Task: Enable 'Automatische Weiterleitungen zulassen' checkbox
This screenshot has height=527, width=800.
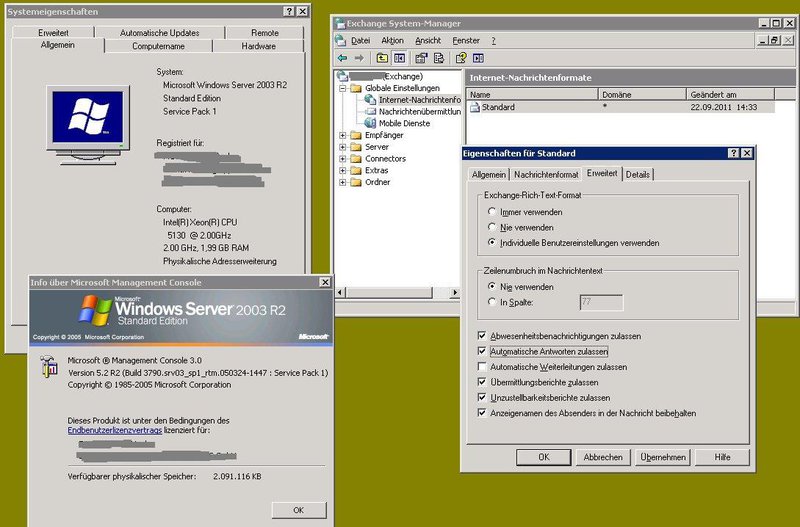Action: tap(482, 366)
